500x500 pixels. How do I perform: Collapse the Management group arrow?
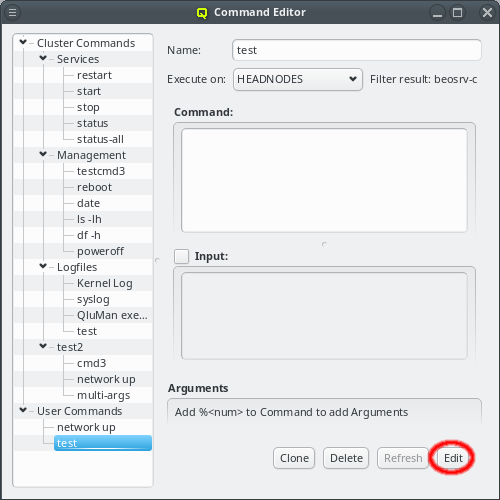pyautogui.click(x=43, y=154)
